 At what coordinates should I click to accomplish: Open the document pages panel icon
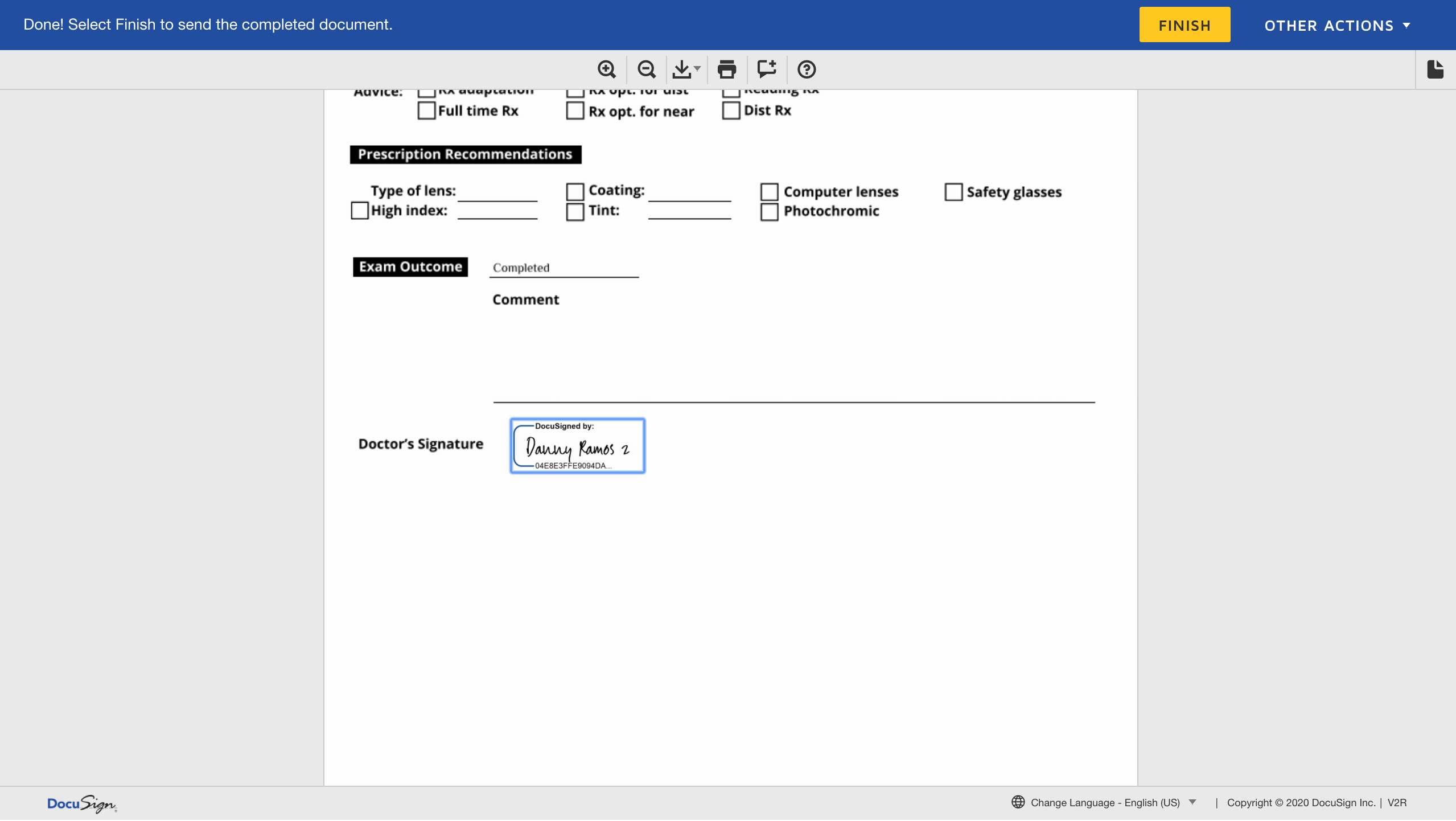click(1435, 69)
